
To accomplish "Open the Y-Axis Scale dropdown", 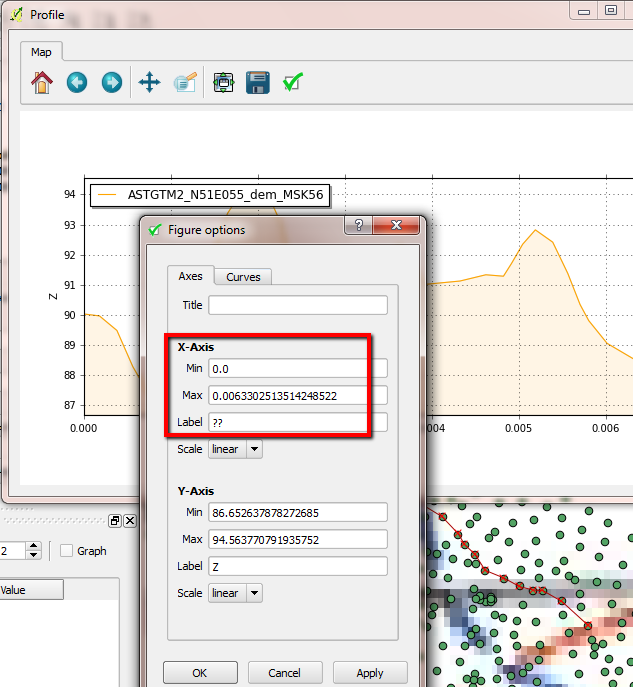I will (x=235, y=593).
